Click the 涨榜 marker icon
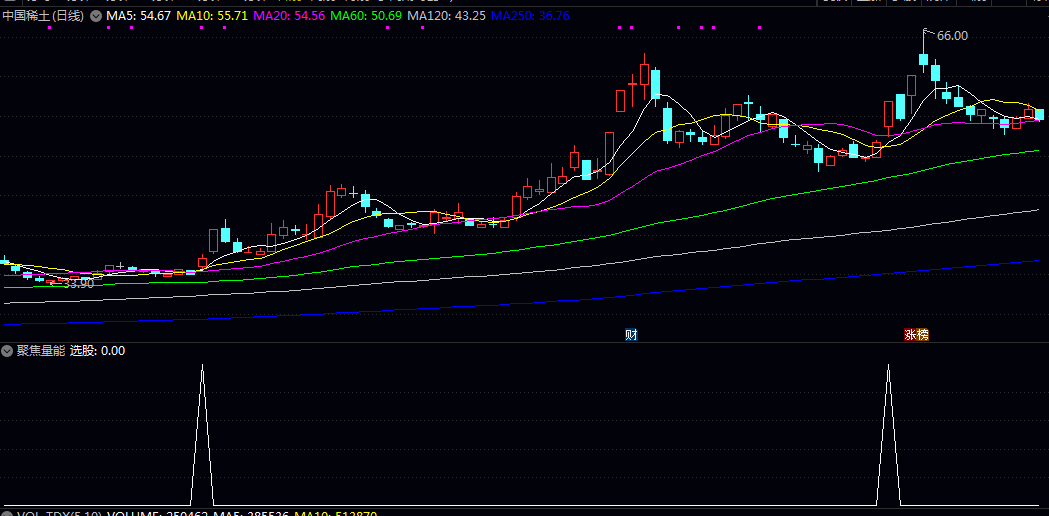The height and width of the screenshot is (516, 1049). [916, 334]
